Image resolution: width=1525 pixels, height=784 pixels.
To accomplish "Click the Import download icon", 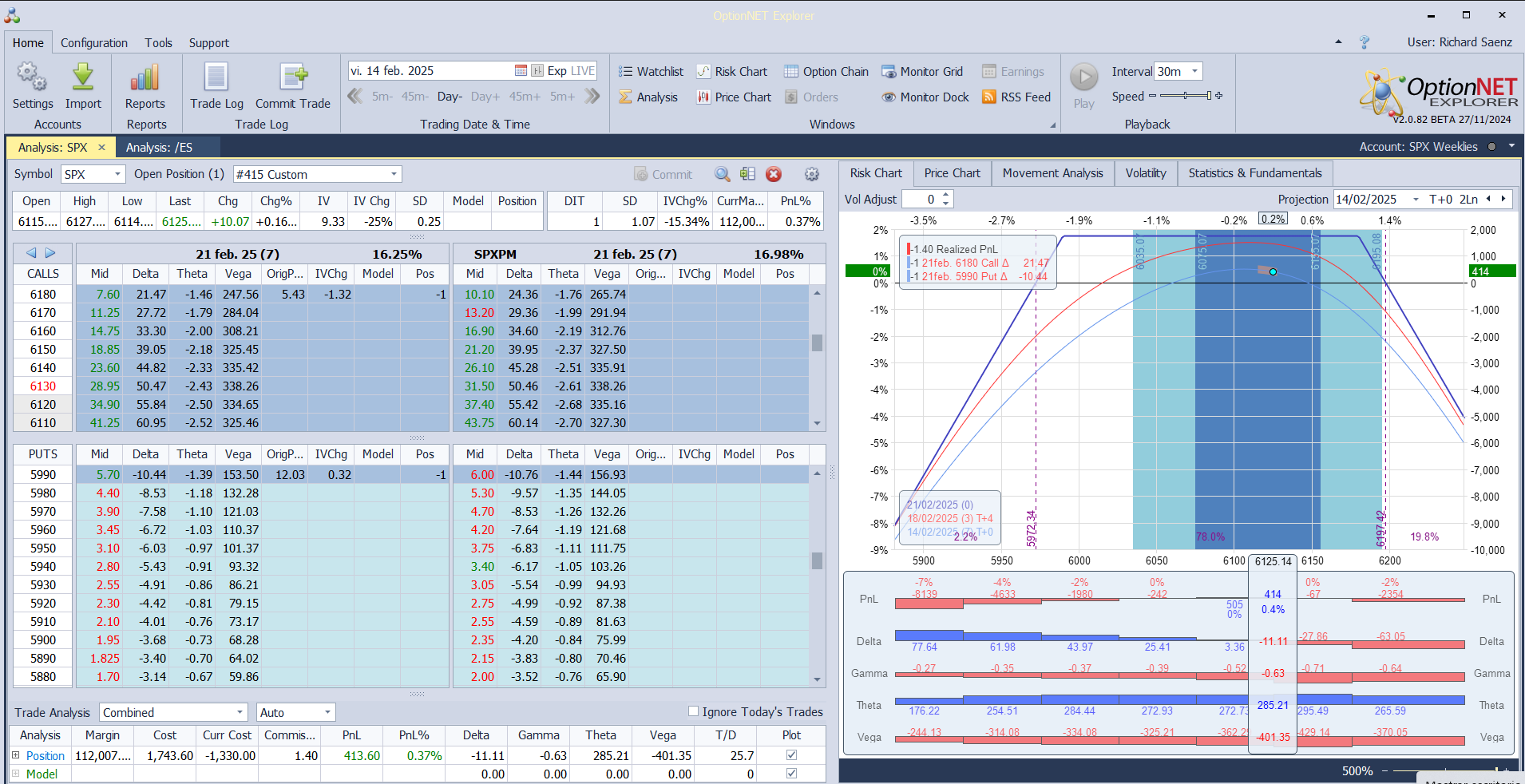I will pyautogui.click(x=83, y=77).
